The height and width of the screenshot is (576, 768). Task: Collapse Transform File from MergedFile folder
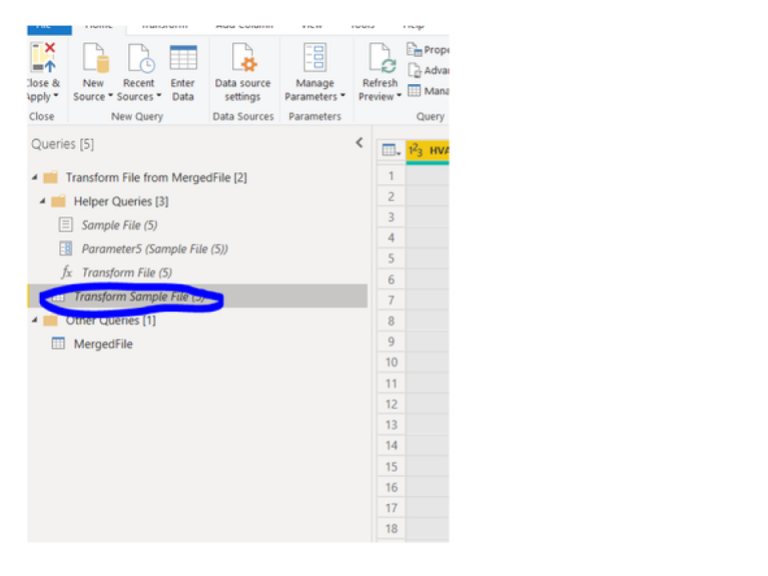click(x=34, y=177)
